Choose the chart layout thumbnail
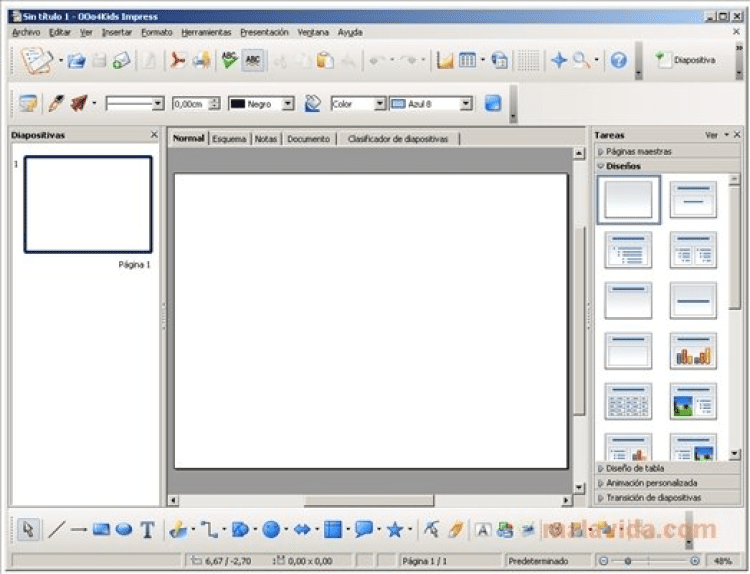The width and height of the screenshot is (750, 574). point(693,351)
